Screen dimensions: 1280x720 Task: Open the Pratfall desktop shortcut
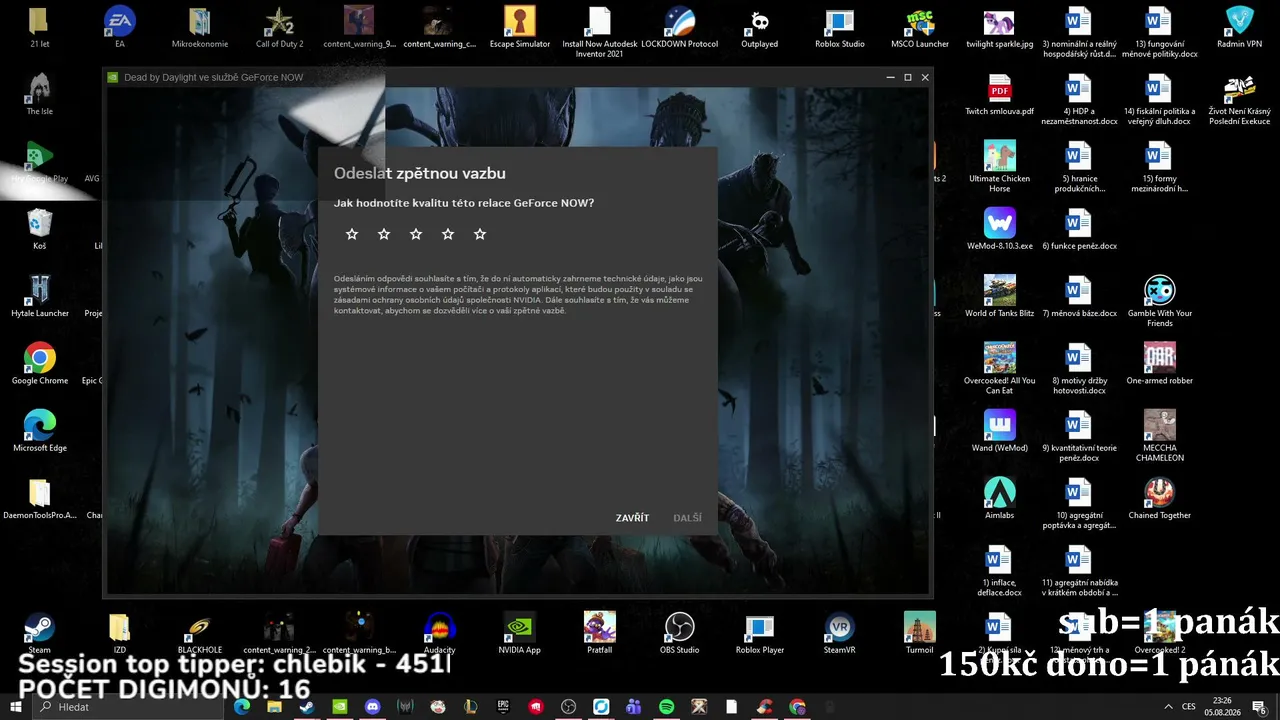pyautogui.click(x=600, y=633)
